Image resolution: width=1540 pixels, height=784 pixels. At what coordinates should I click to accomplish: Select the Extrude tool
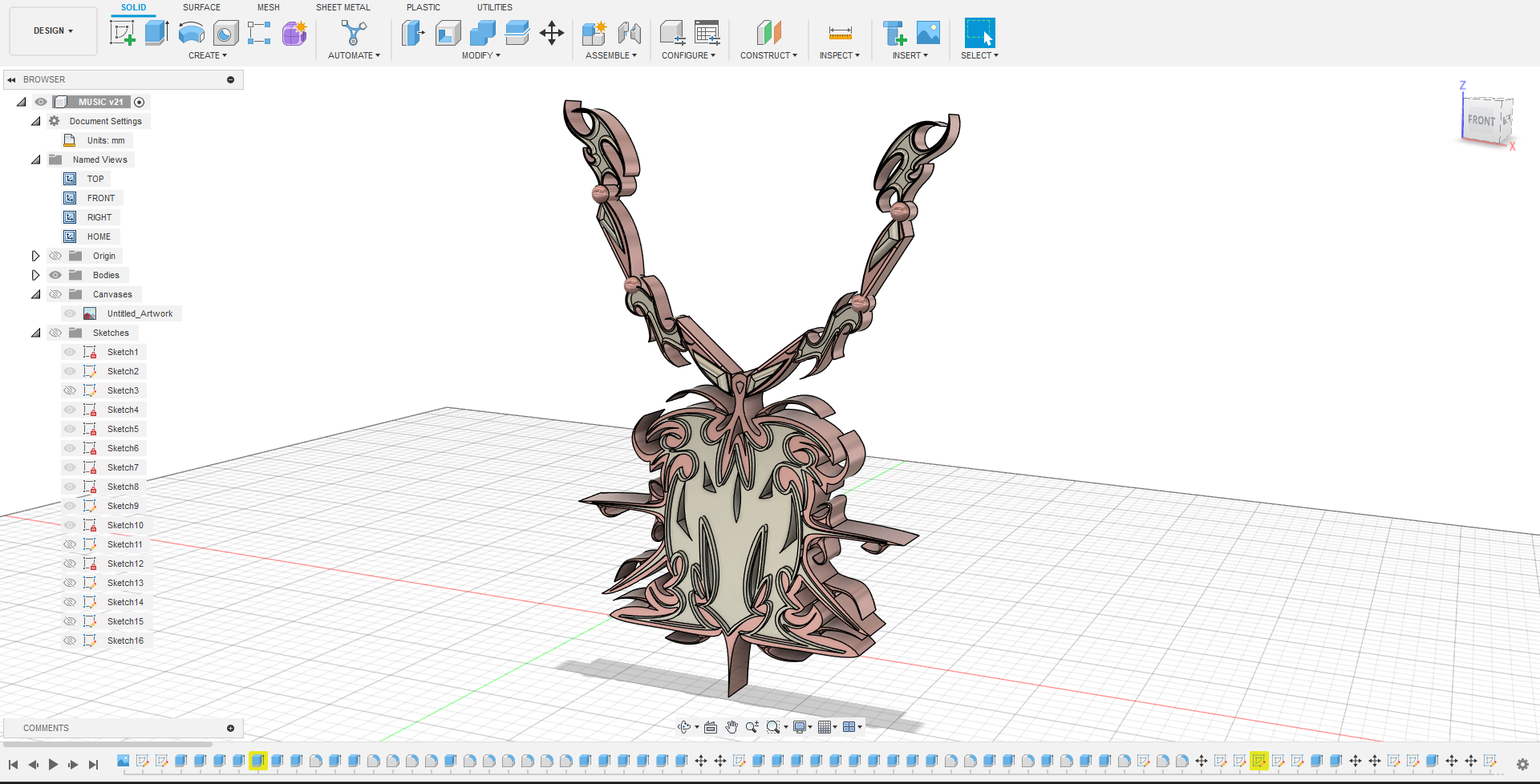point(156,33)
